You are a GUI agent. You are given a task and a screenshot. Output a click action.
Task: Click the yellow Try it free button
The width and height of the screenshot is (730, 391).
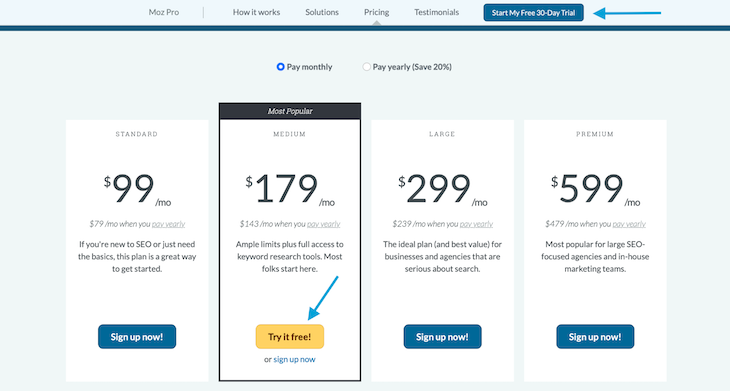(290, 337)
